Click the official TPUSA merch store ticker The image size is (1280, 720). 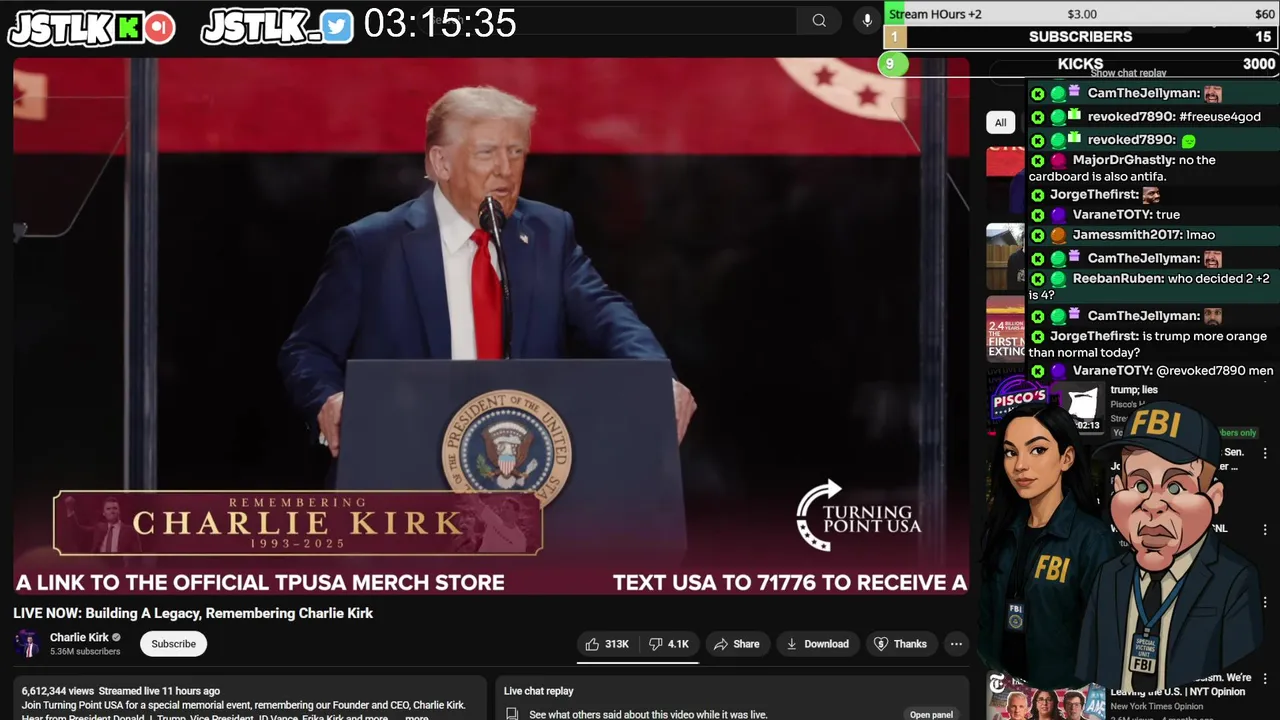coord(259,582)
